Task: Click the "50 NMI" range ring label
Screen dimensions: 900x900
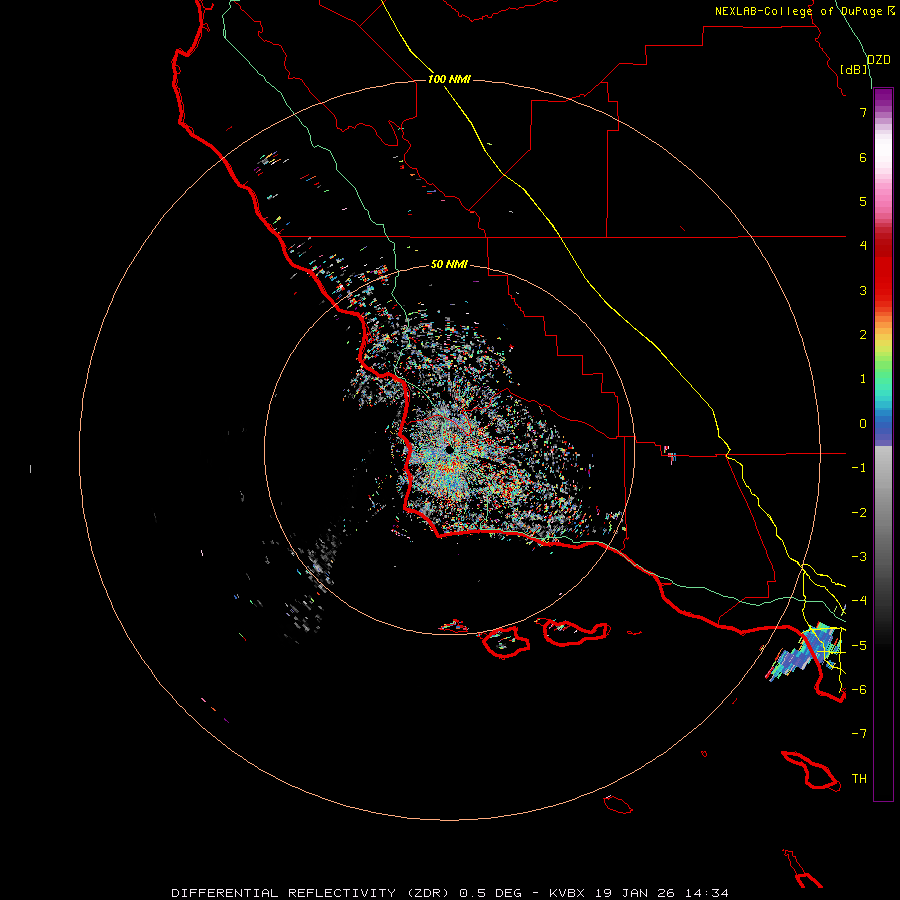Action: pyautogui.click(x=449, y=264)
